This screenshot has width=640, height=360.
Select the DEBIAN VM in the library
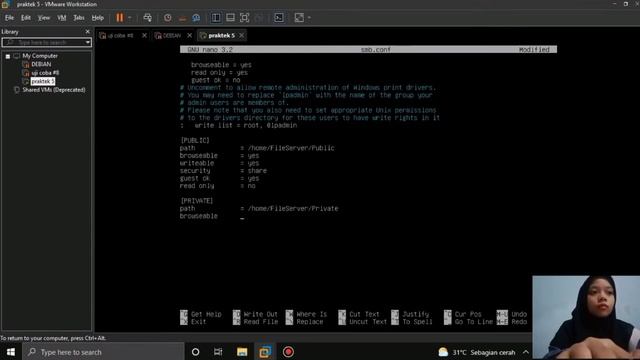41,64
